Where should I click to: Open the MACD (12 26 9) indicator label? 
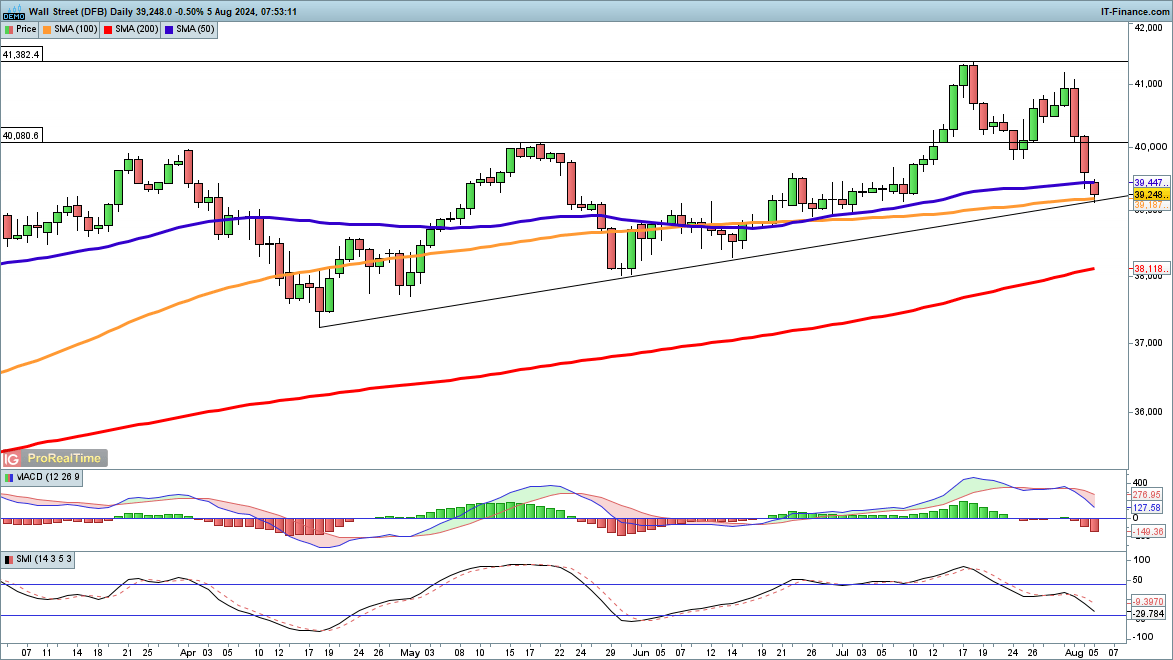click(x=49, y=478)
